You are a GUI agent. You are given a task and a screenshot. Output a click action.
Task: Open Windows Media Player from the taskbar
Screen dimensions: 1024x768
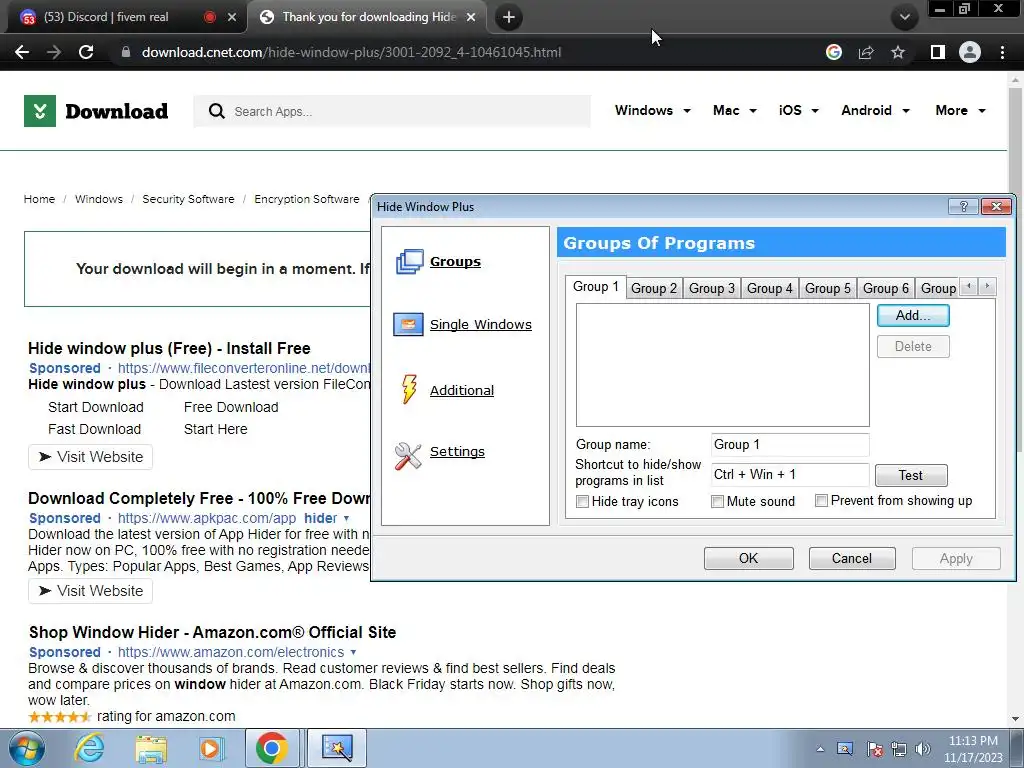click(x=211, y=748)
